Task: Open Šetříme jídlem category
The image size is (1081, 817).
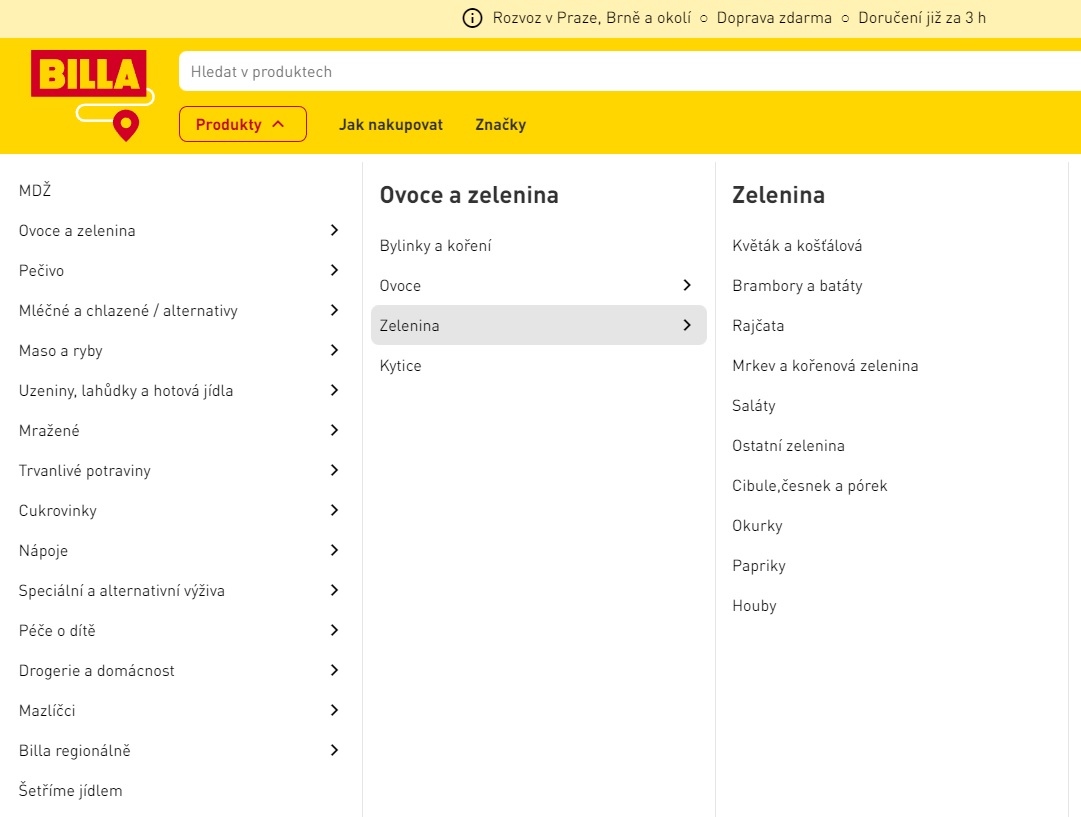Action: [x=70, y=790]
